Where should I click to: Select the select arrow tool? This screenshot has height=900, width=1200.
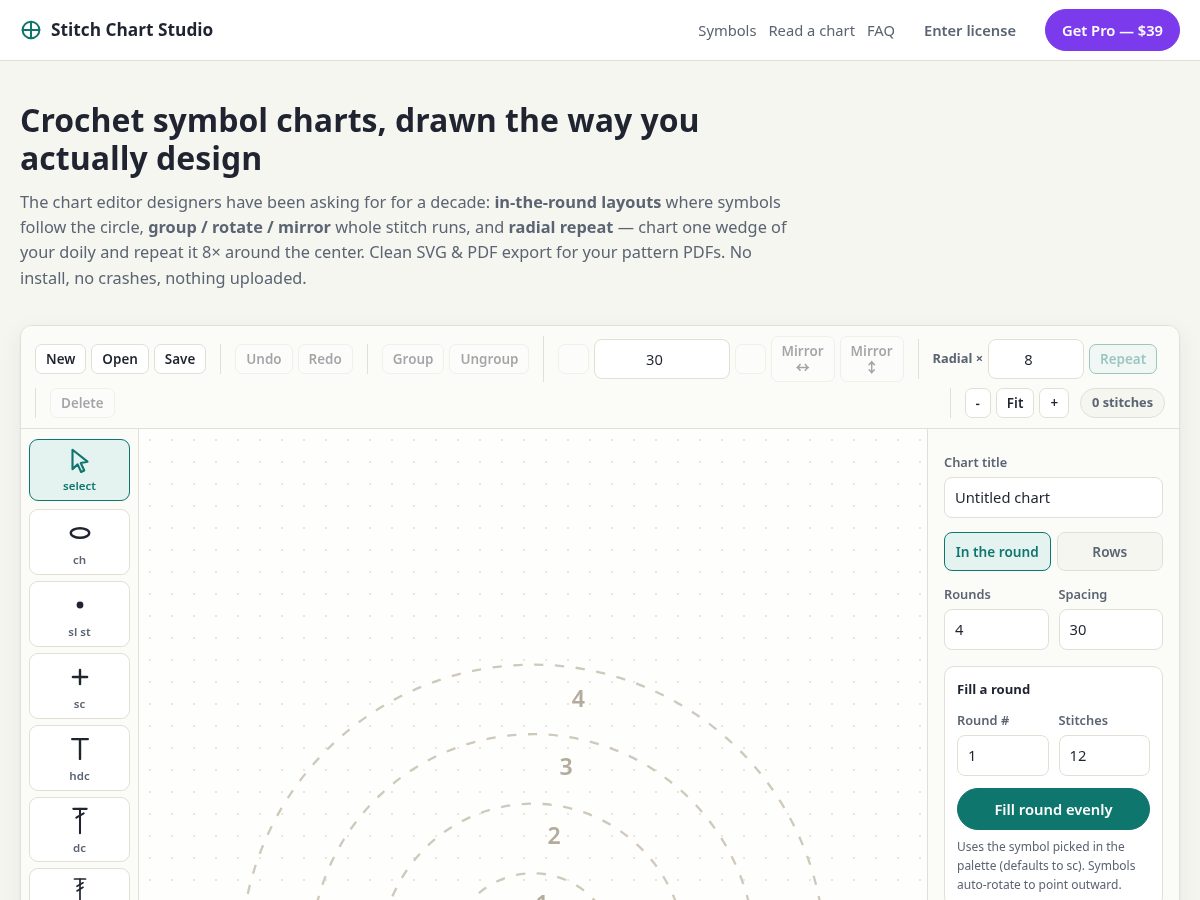click(x=79, y=470)
